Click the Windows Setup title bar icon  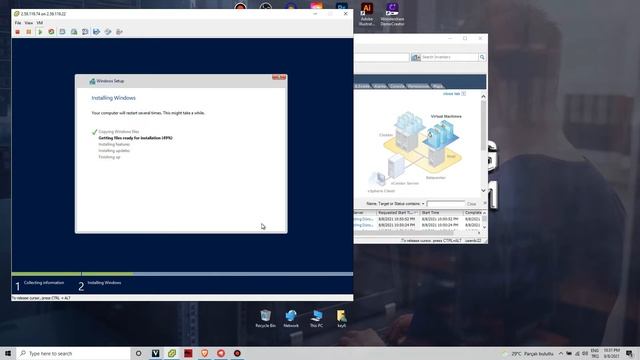click(92, 81)
